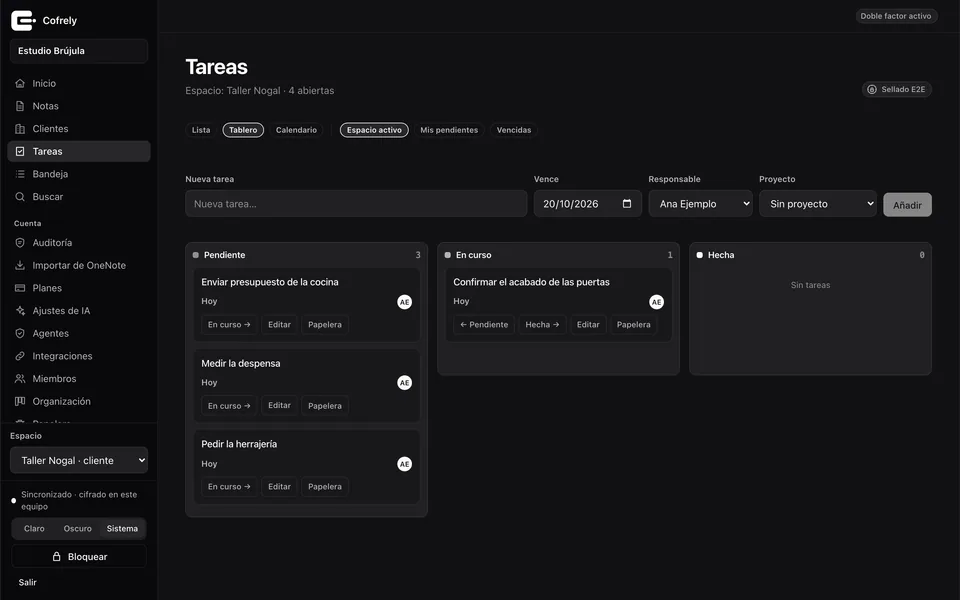The width and height of the screenshot is (960, 600).
Task: Open Notas in the sidebar
Action: pos(79,106)
